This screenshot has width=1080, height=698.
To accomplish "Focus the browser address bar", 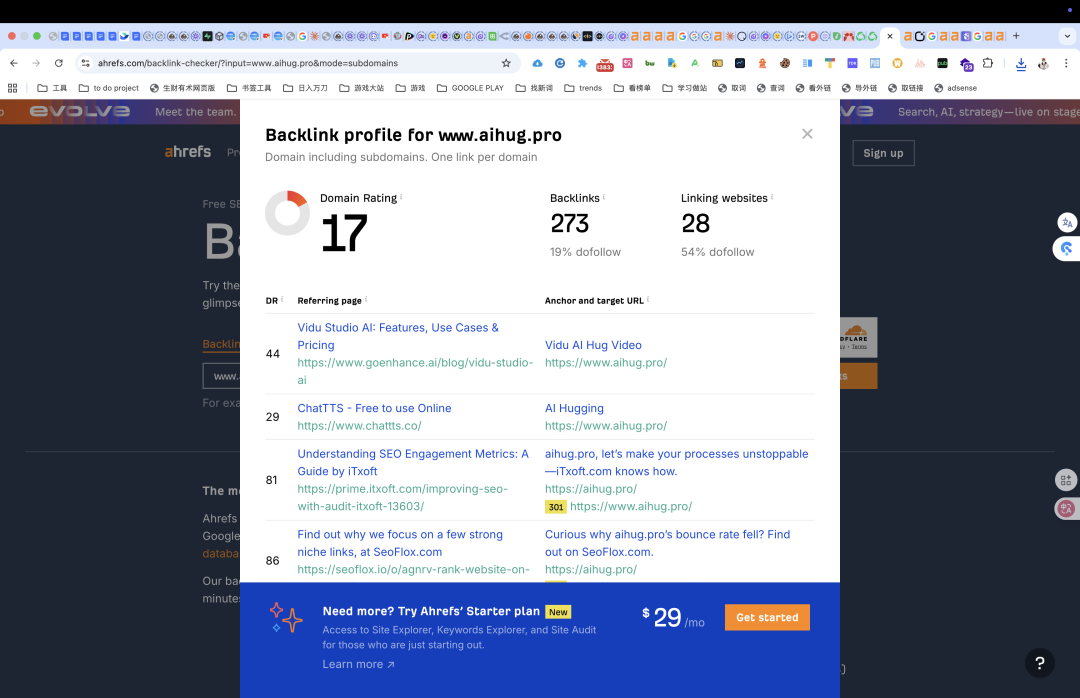I will pos(296,63).
